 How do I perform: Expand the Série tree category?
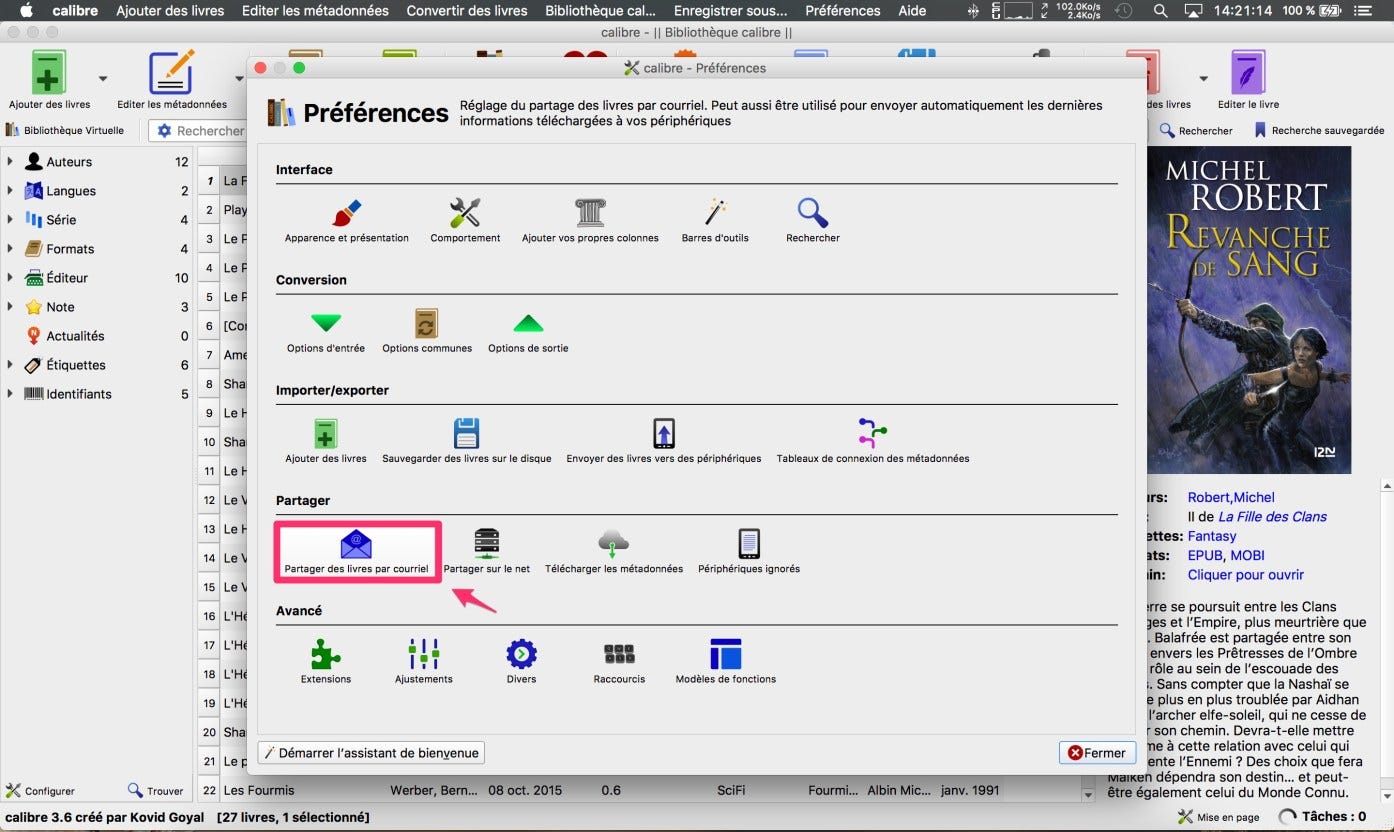(10, 219)
